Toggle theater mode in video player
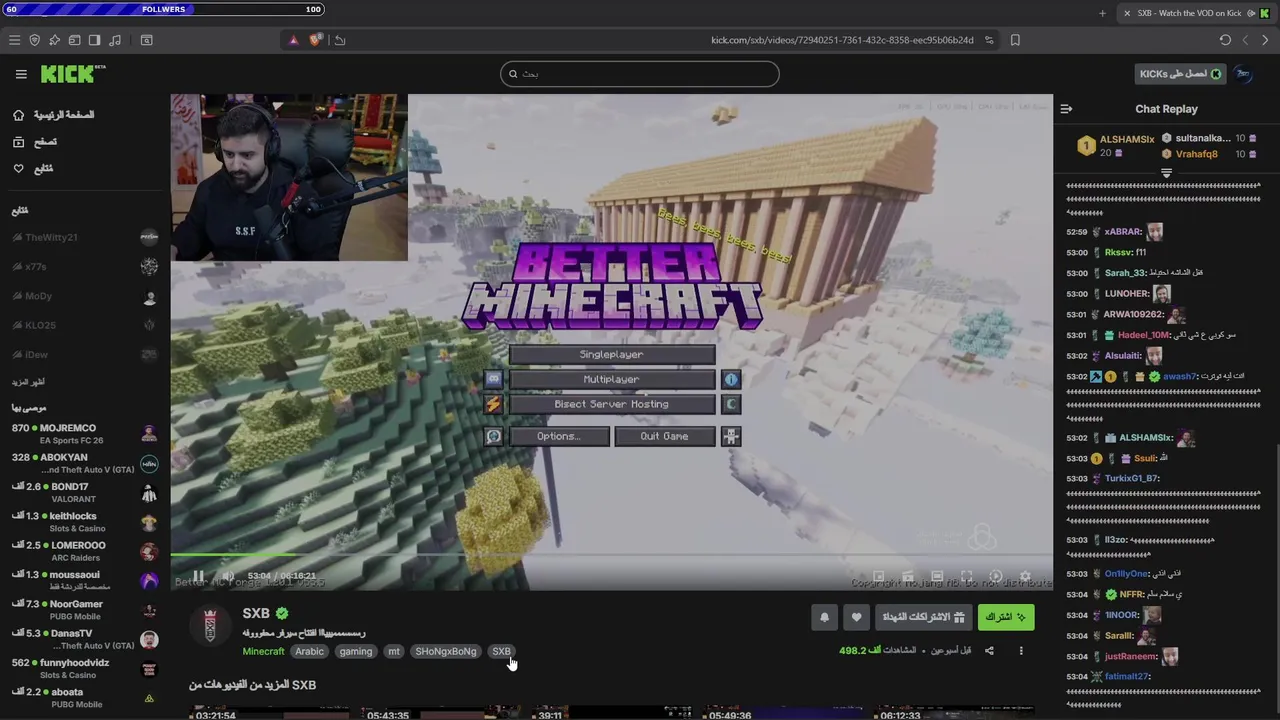The image size is (1280, 720). point(937,577)
